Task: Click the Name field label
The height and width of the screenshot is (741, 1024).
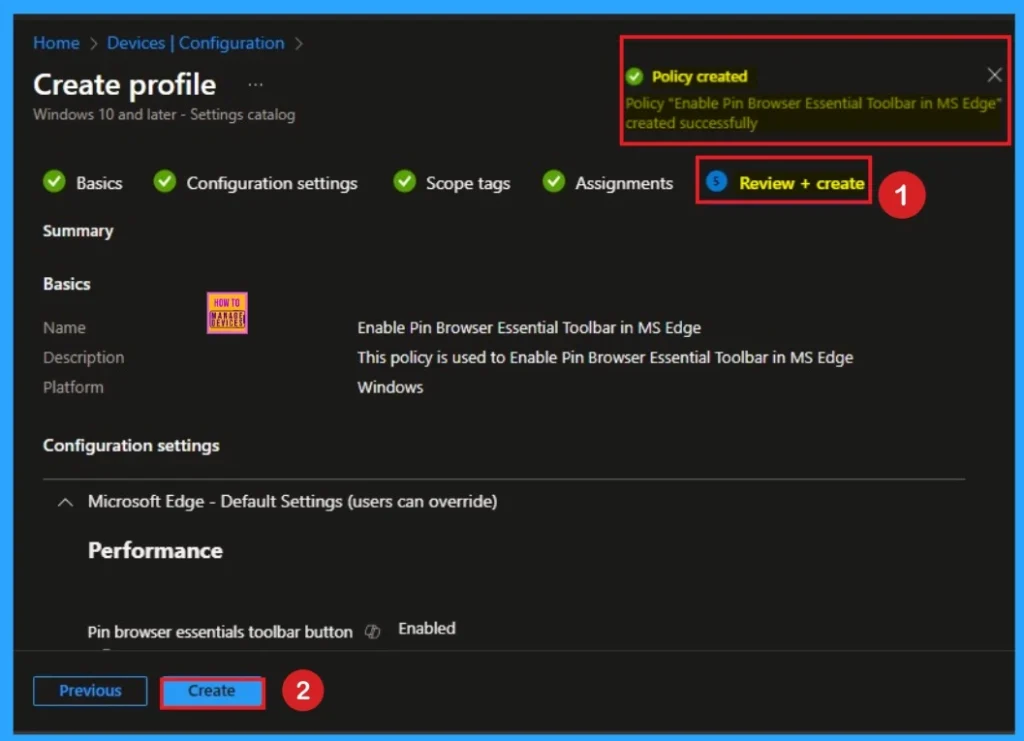Action: (x=64, y=327)
